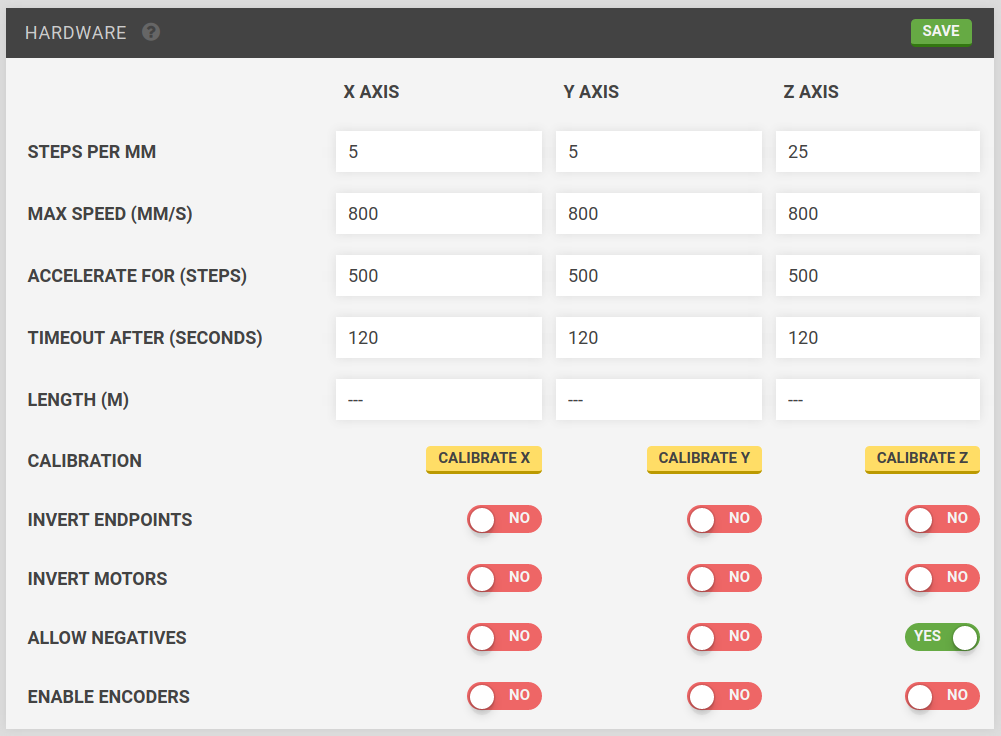Enable encoders on the Z axis
This screenshot has width=1001, height=736.
coord(942,696)
